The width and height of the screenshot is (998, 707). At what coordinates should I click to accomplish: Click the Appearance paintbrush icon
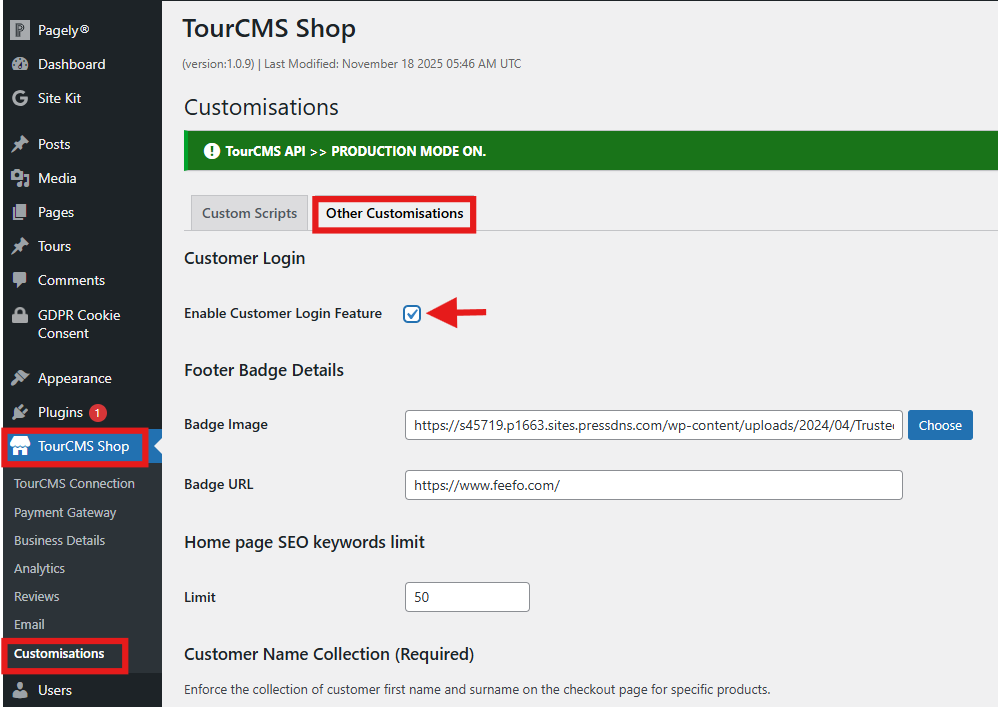(20, 378)
